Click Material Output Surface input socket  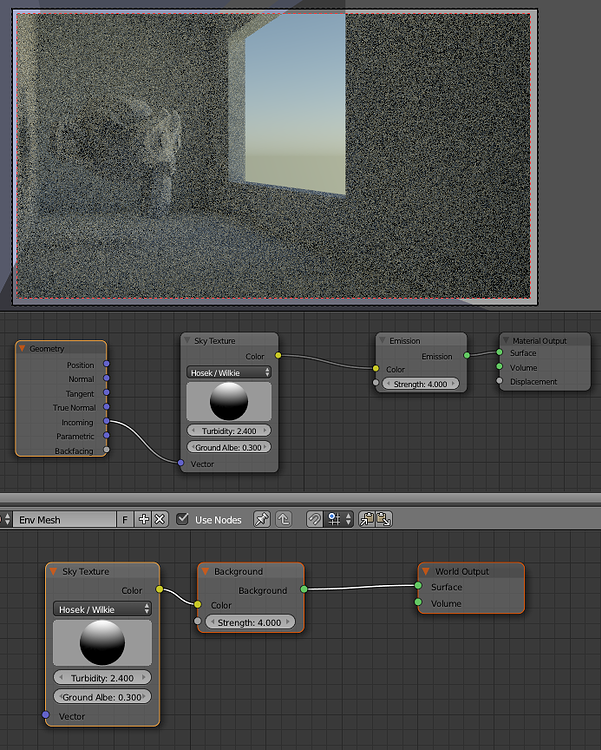[x=499, y=353]
